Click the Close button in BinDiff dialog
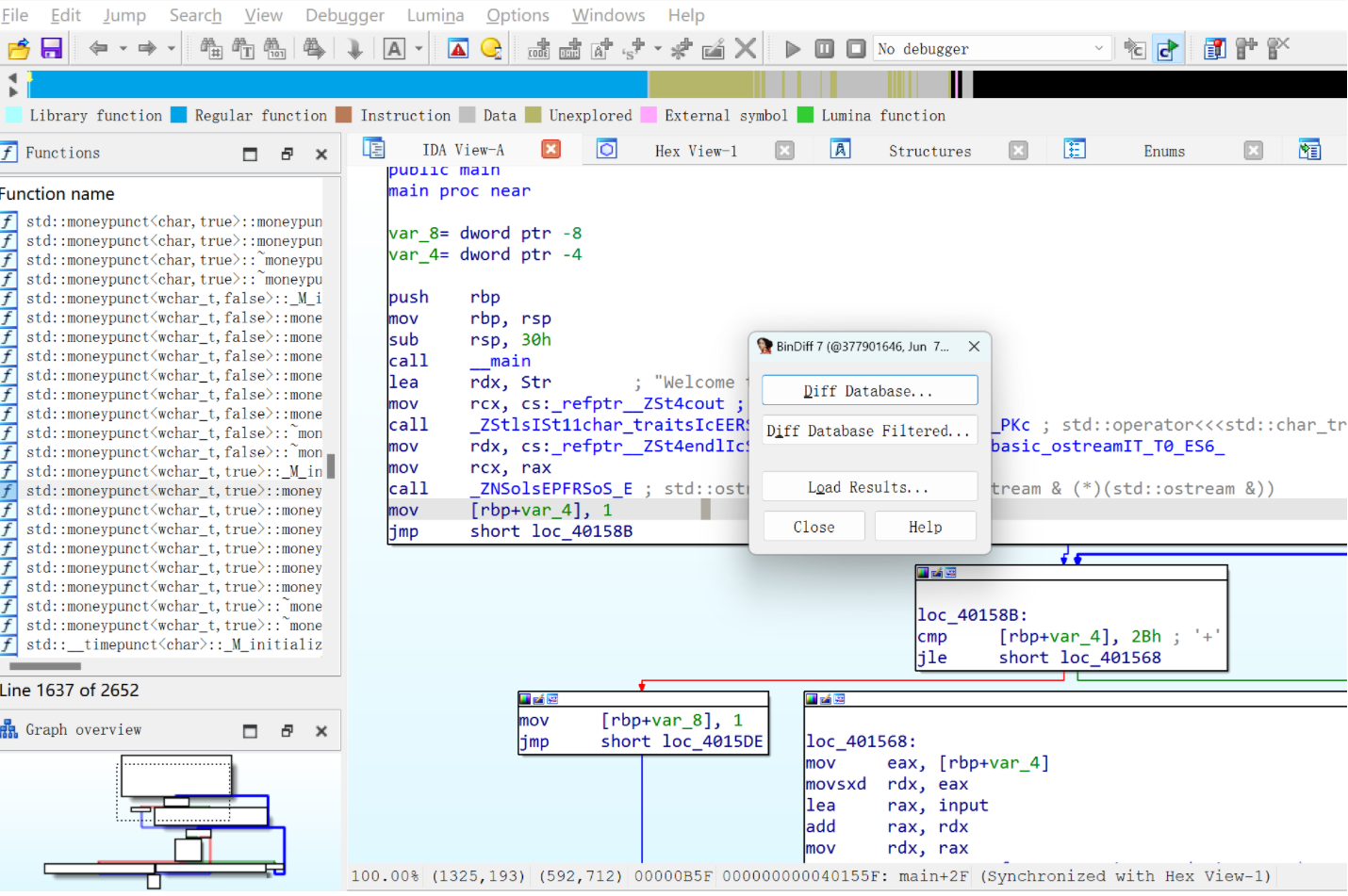Viewport: 1348px width, 896px height. click(x=814, y=527)
